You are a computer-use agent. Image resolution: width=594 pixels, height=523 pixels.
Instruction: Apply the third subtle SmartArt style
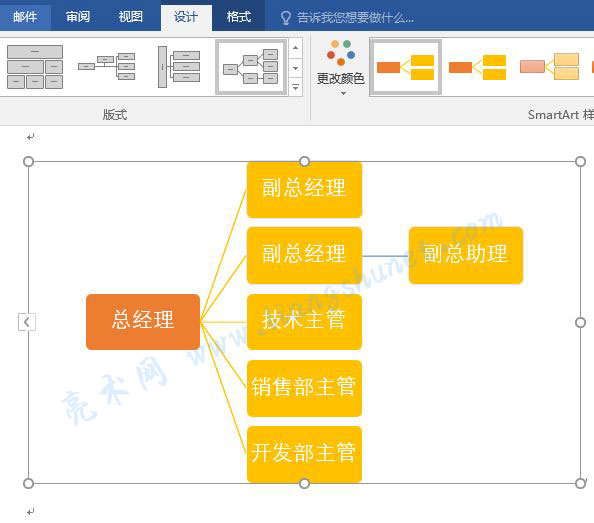coord(549,67)
